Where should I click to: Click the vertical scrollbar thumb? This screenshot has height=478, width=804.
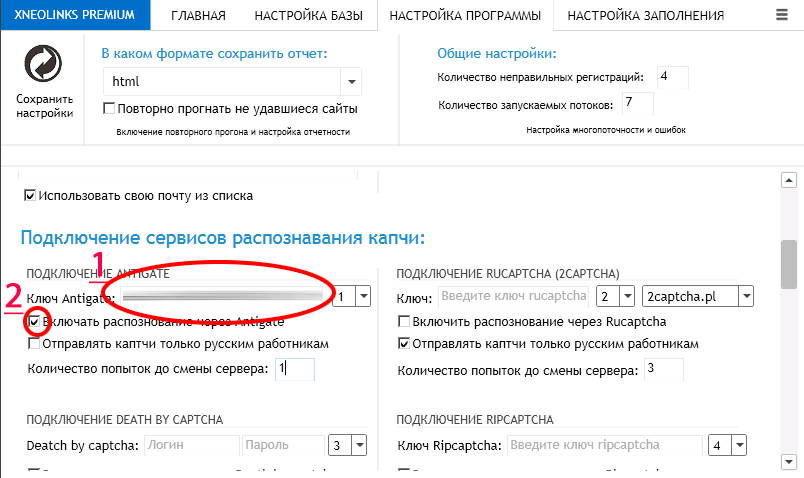788,264
